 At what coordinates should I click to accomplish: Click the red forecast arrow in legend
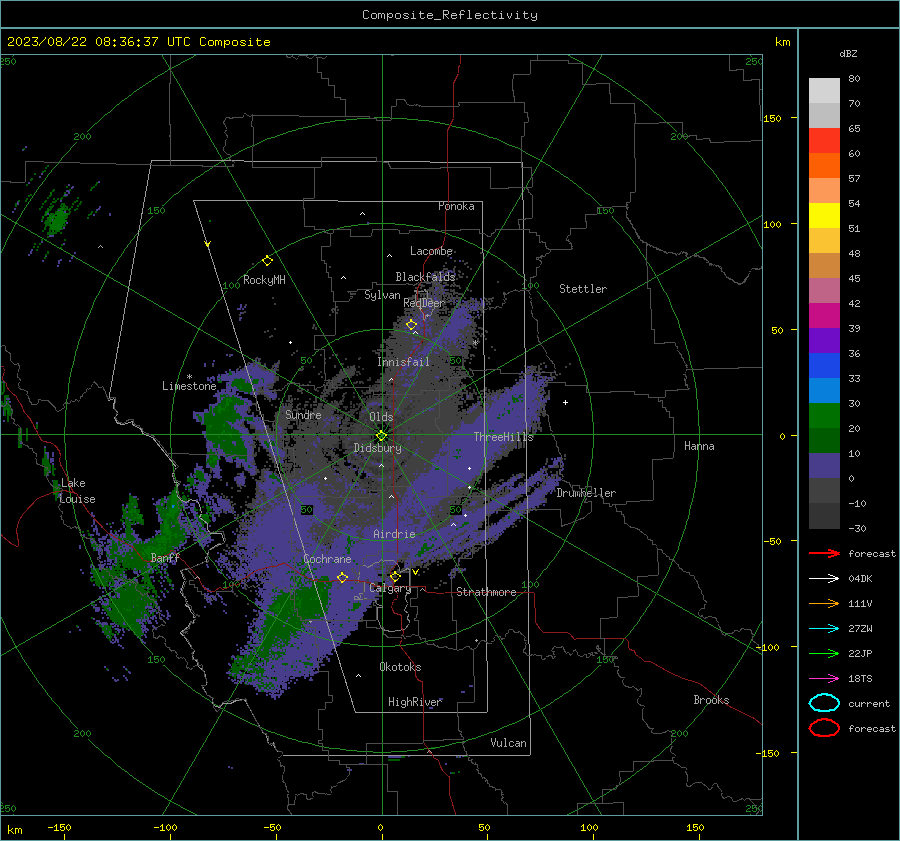824,553
